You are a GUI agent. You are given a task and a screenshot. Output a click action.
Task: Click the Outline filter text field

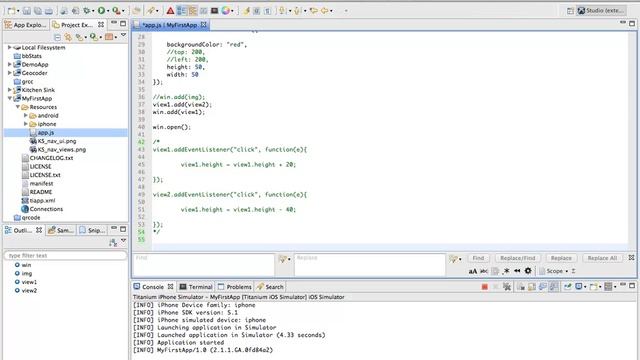point(65,256)
